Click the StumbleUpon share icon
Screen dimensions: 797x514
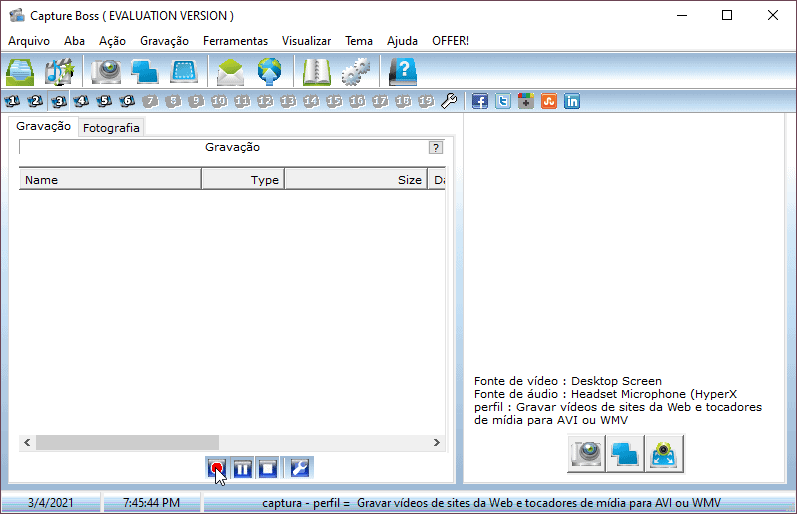tap(549, 101)
